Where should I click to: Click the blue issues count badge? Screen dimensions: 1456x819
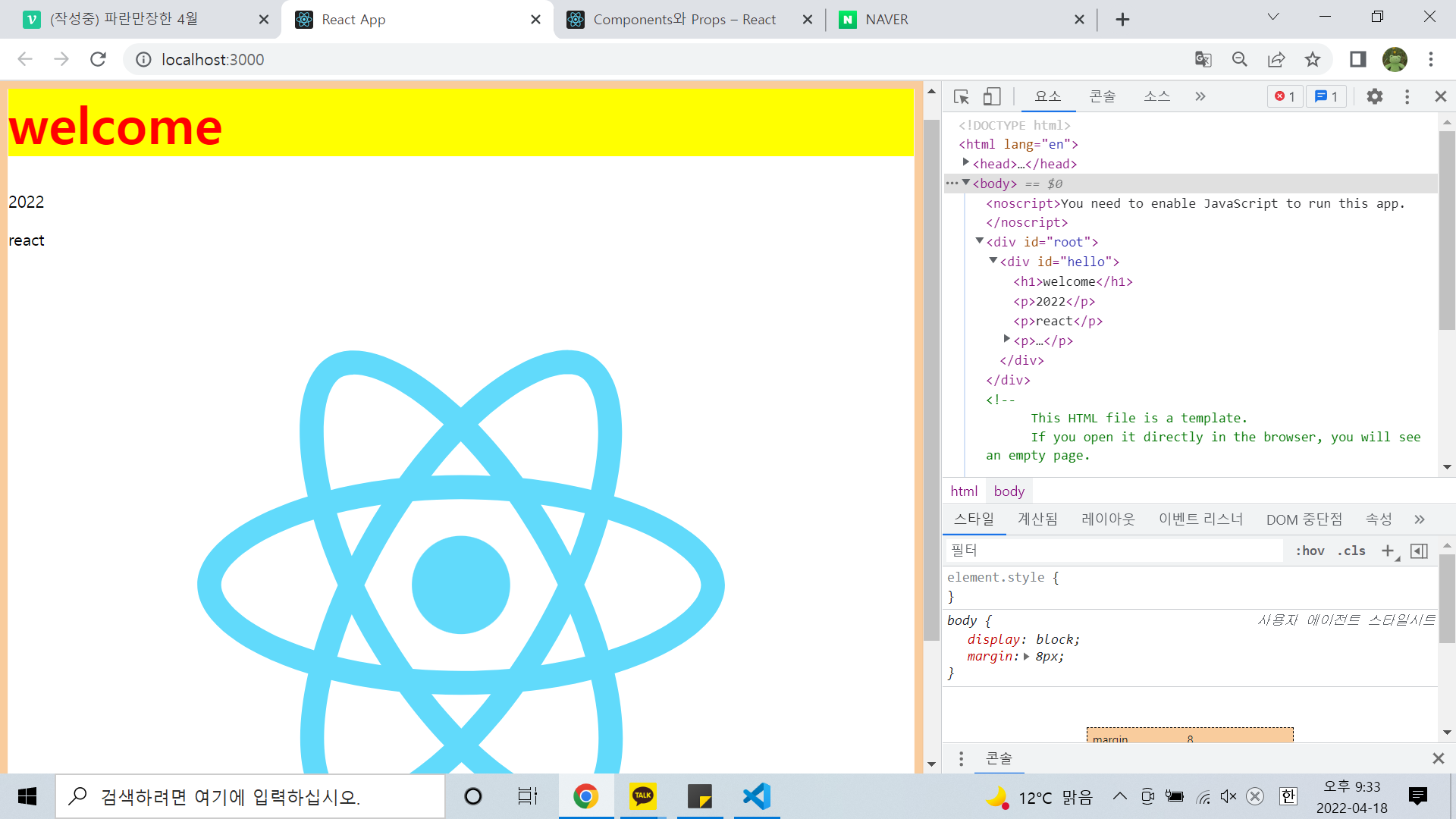1326,97
